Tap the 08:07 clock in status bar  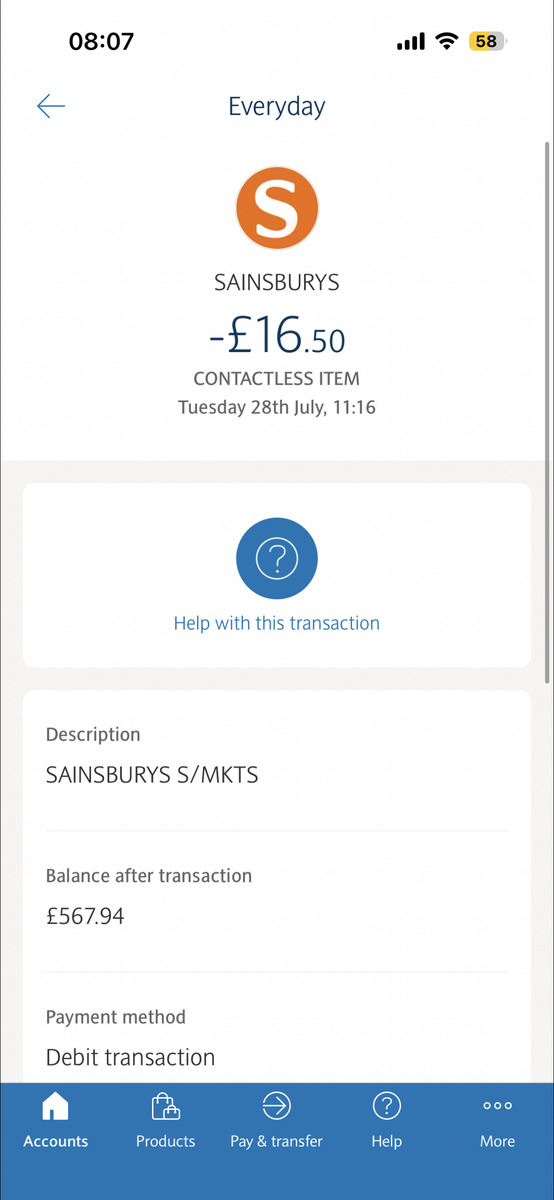pyautogui.click(x=101, y=42)
